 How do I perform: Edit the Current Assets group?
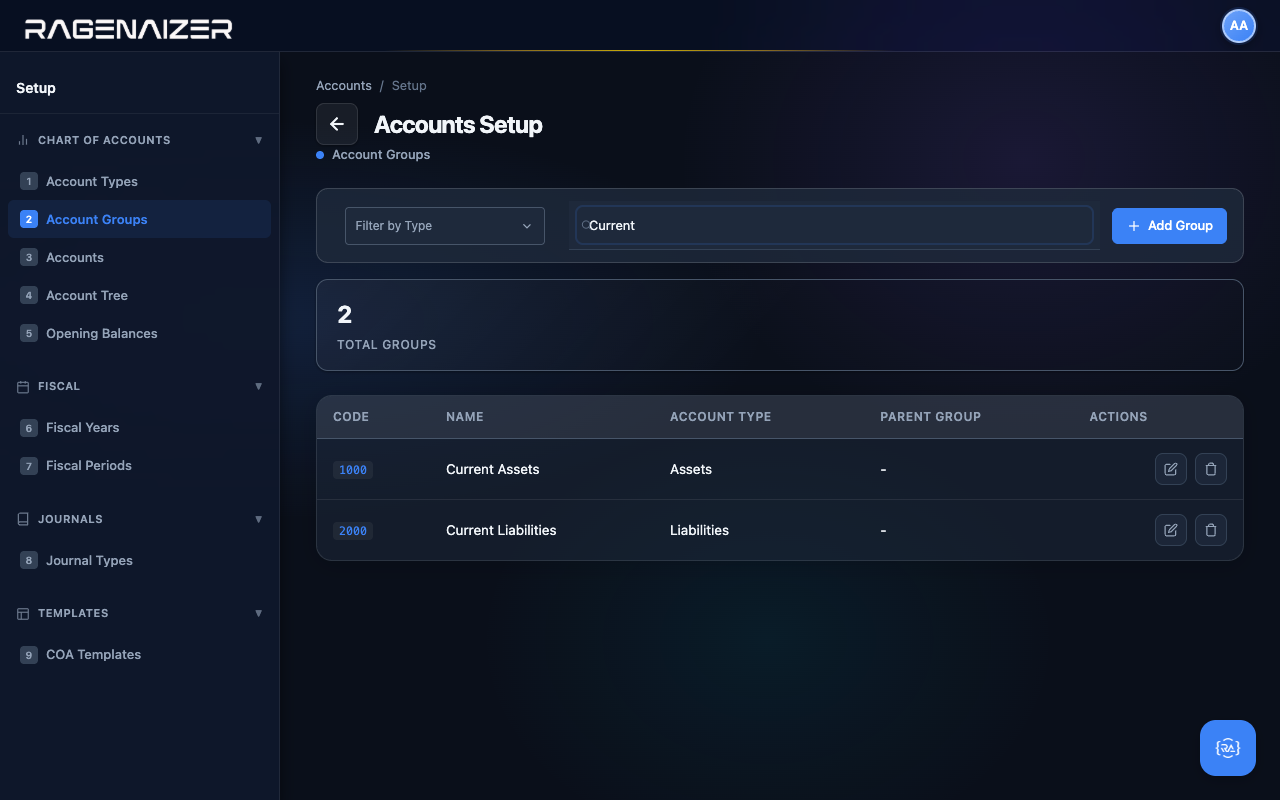click(1171, 469)
